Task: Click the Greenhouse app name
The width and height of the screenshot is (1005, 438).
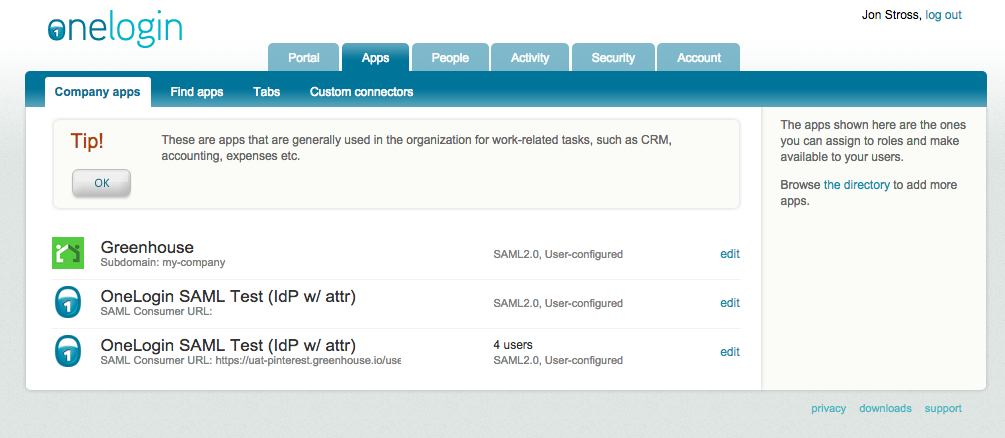Action: click(x=147, y=247)
